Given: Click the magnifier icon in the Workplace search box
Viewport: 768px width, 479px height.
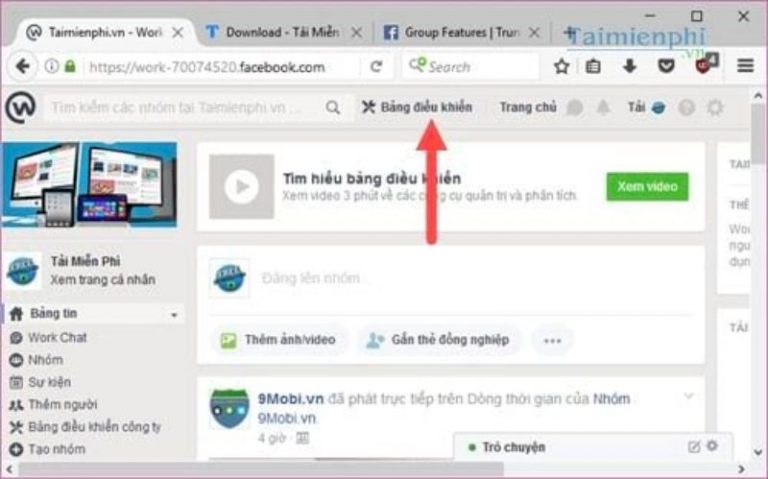Looking at the screenshot, I should (333, 107).
